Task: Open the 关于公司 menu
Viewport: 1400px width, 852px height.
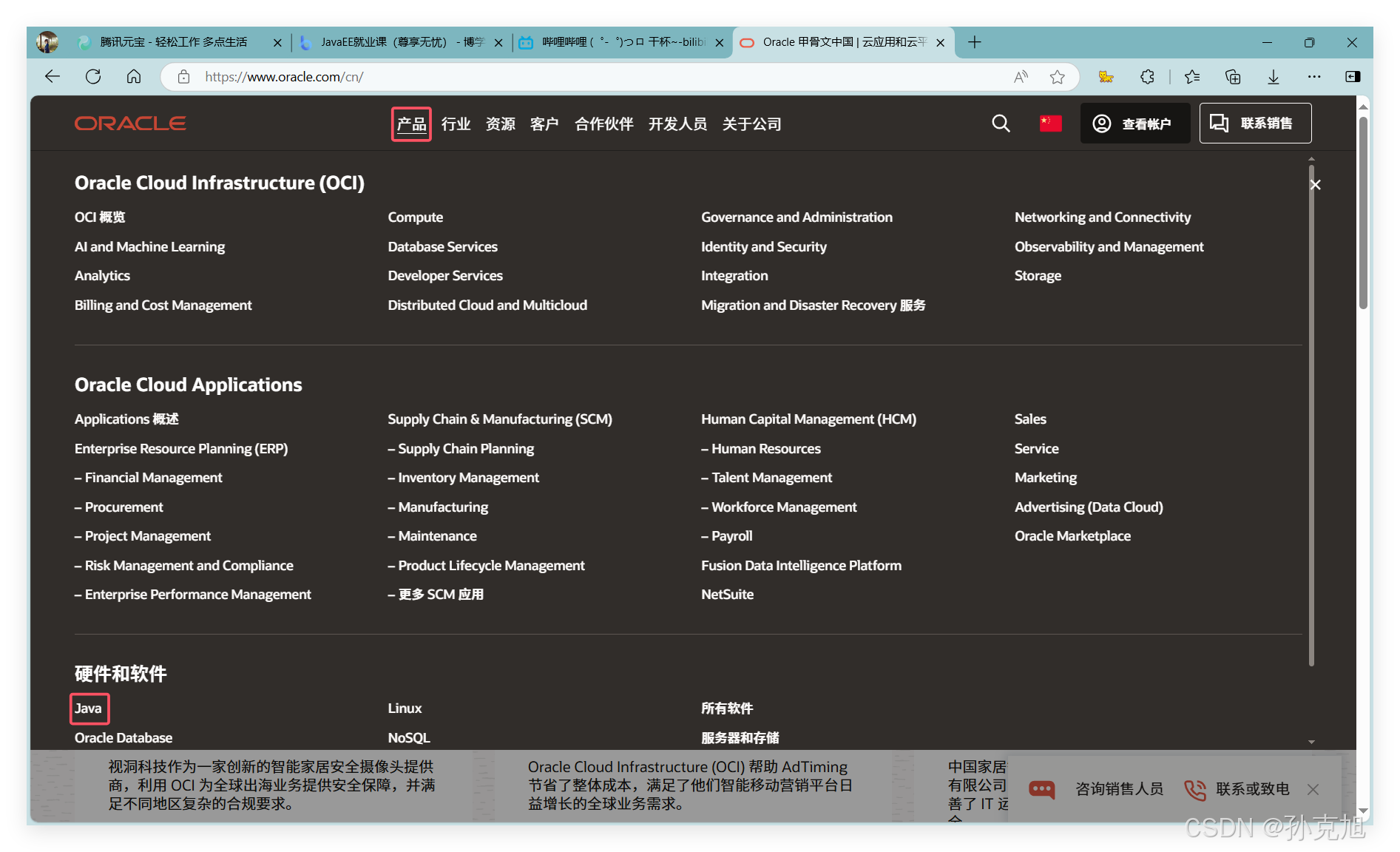Action: [x=751, y=124]
